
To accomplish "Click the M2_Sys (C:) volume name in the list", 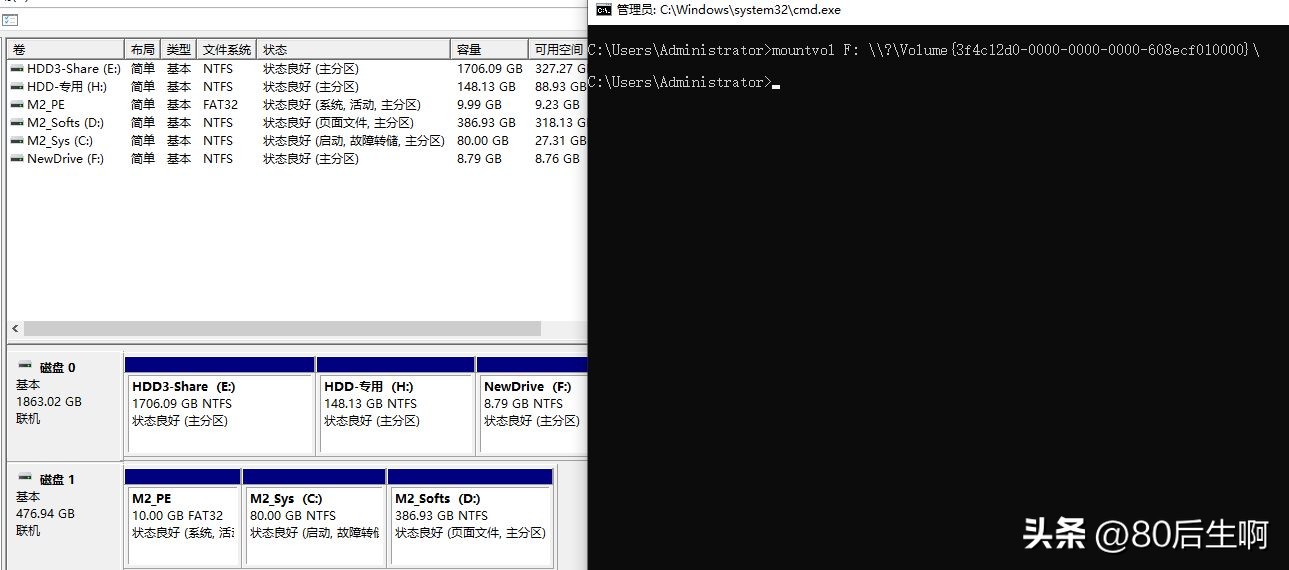I will pos(60,141).
